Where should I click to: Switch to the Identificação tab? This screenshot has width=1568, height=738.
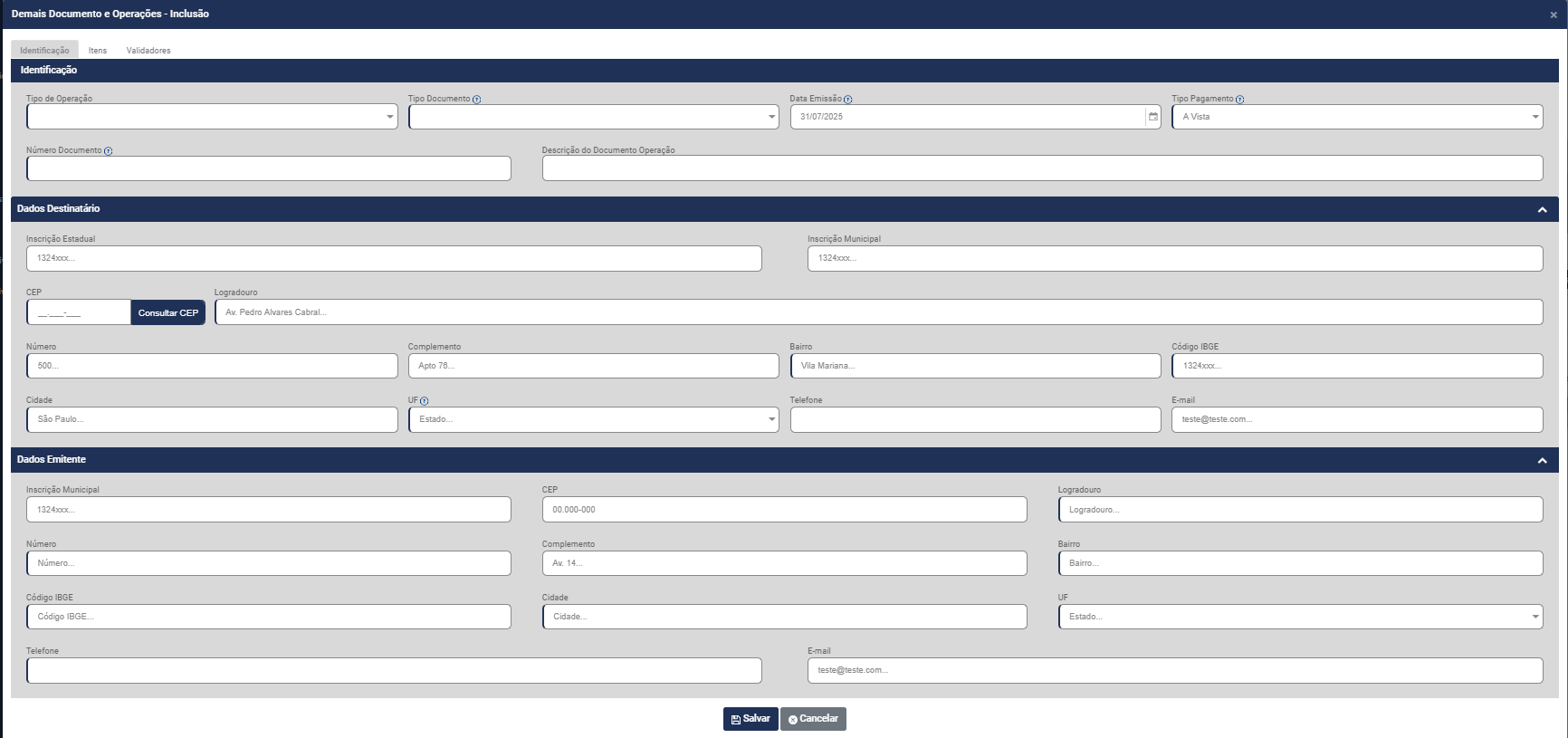coord(44,50)
